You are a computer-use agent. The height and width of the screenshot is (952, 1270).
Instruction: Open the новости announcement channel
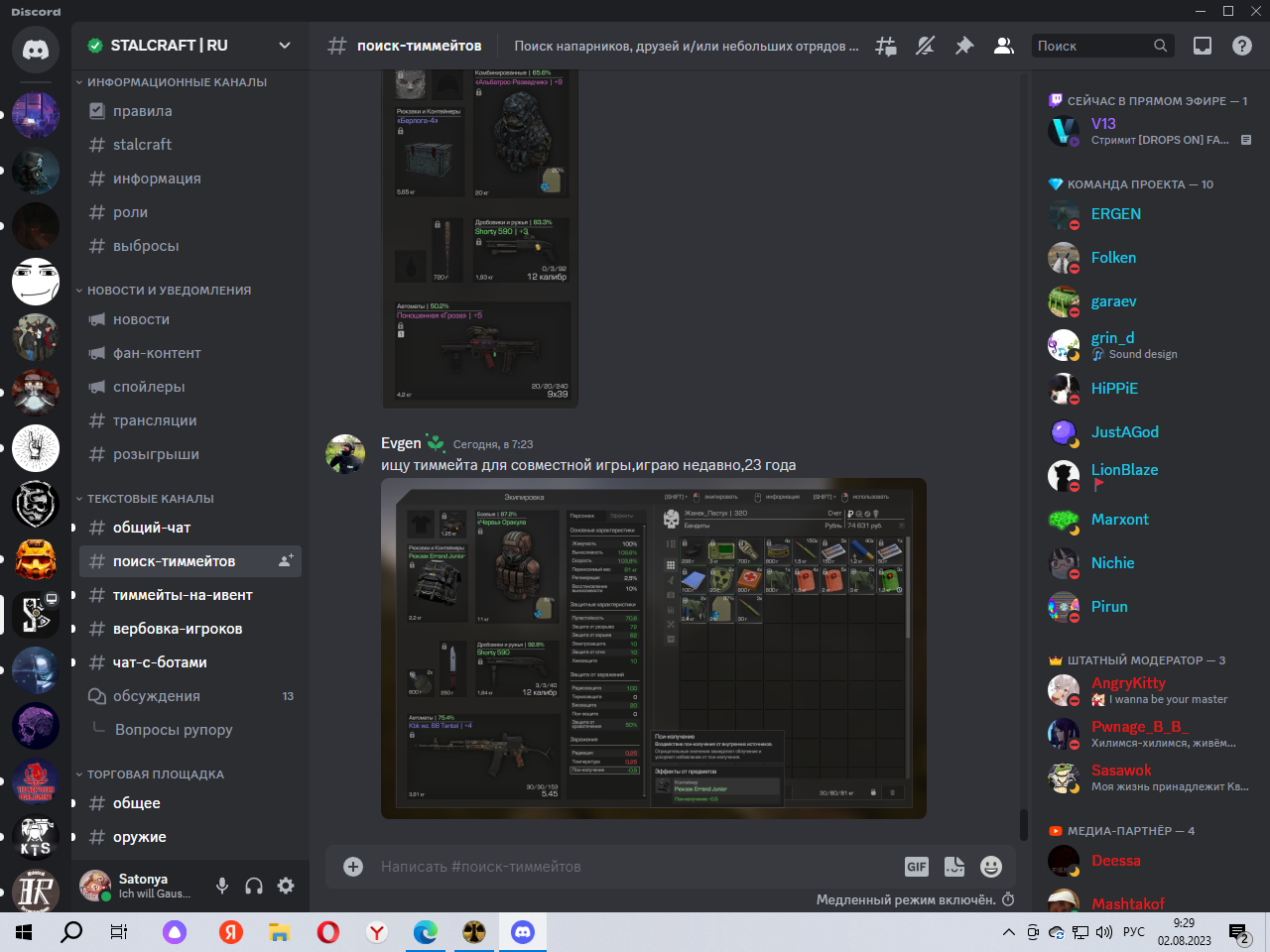(190, 319)
